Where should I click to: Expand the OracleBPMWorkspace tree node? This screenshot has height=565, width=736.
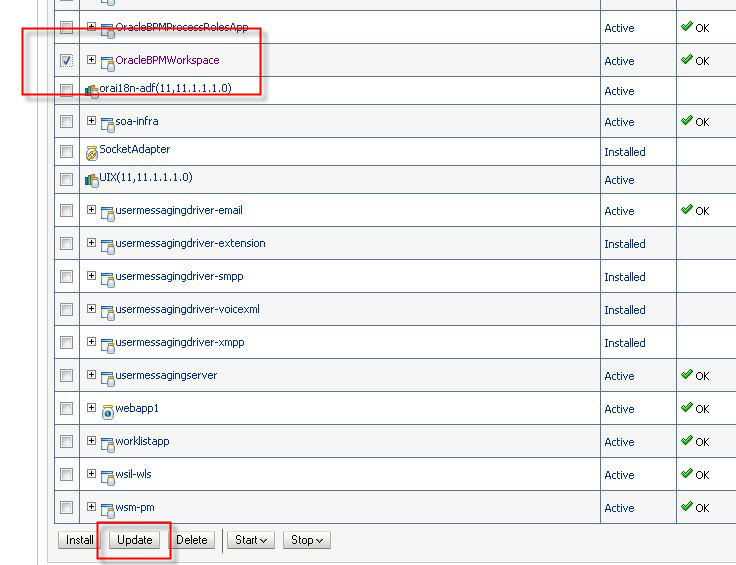(x=92, y=60)
